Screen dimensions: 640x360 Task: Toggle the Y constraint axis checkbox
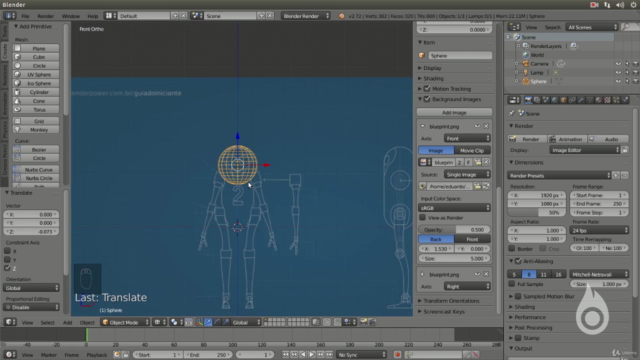tap(7, 260)
